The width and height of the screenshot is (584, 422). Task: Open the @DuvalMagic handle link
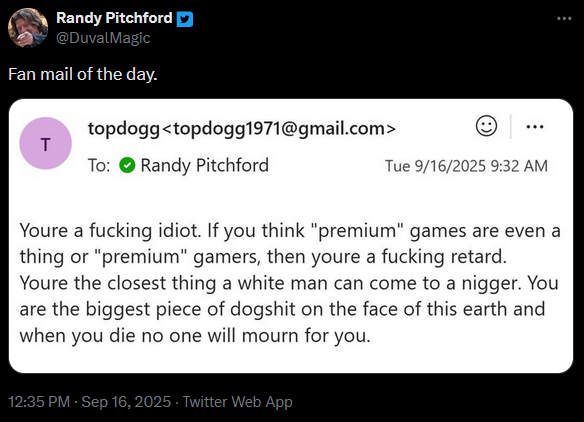pyautogui.click(x=103, y=38)
